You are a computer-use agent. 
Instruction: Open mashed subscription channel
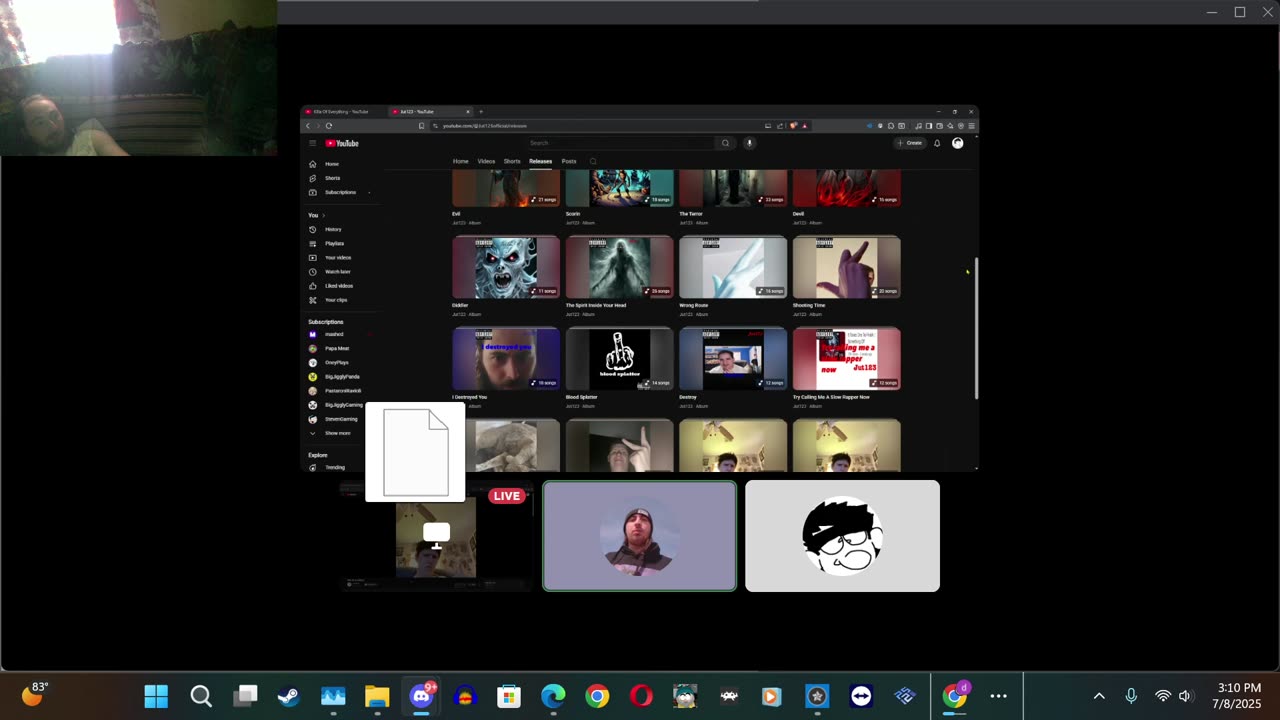tap(334, 334)
